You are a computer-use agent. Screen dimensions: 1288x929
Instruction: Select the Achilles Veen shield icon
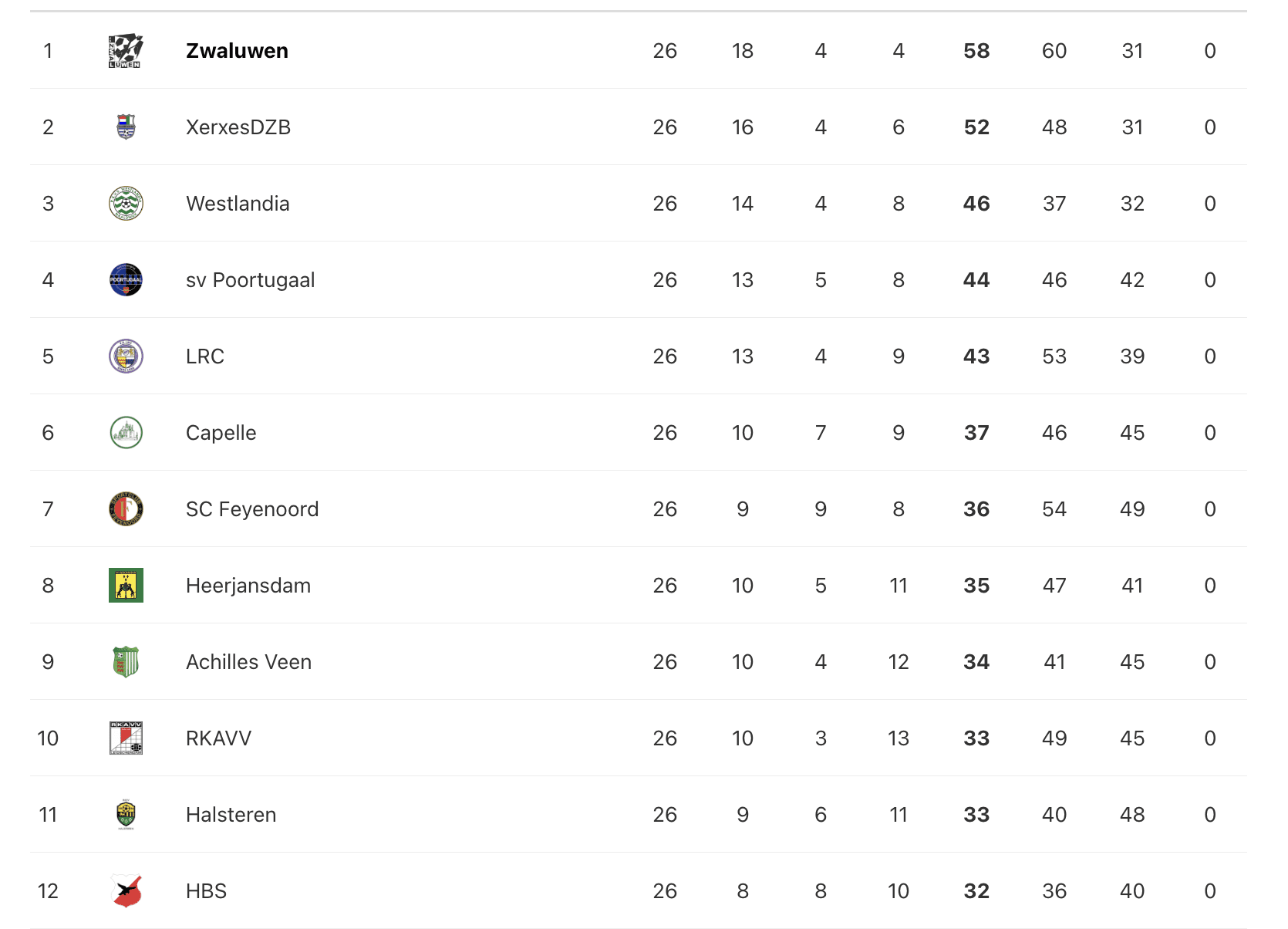pyautogui.click(x=126, y=661)
